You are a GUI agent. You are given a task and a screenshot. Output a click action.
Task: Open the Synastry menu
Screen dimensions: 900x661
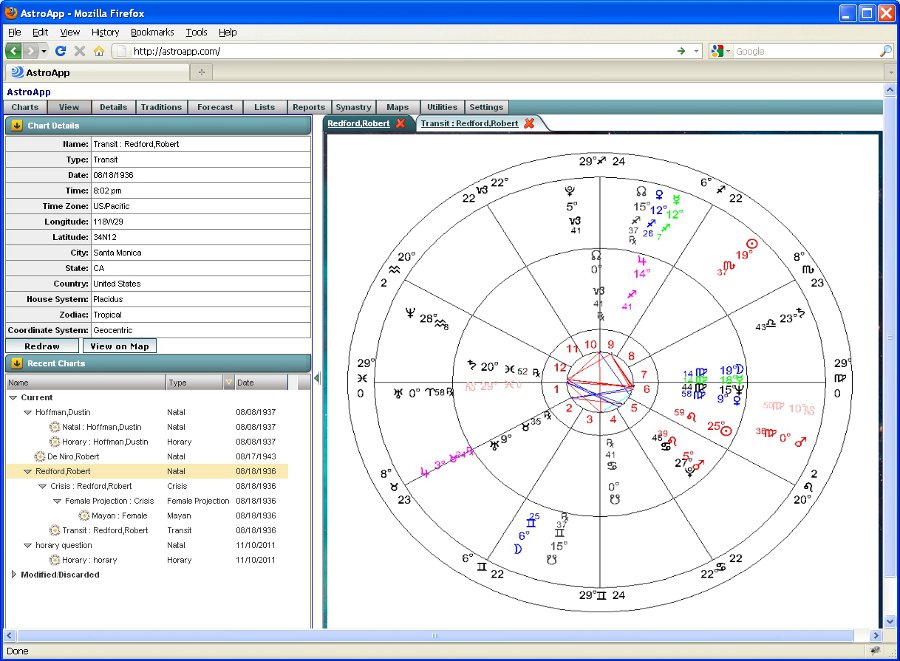(x=353, y=107)
